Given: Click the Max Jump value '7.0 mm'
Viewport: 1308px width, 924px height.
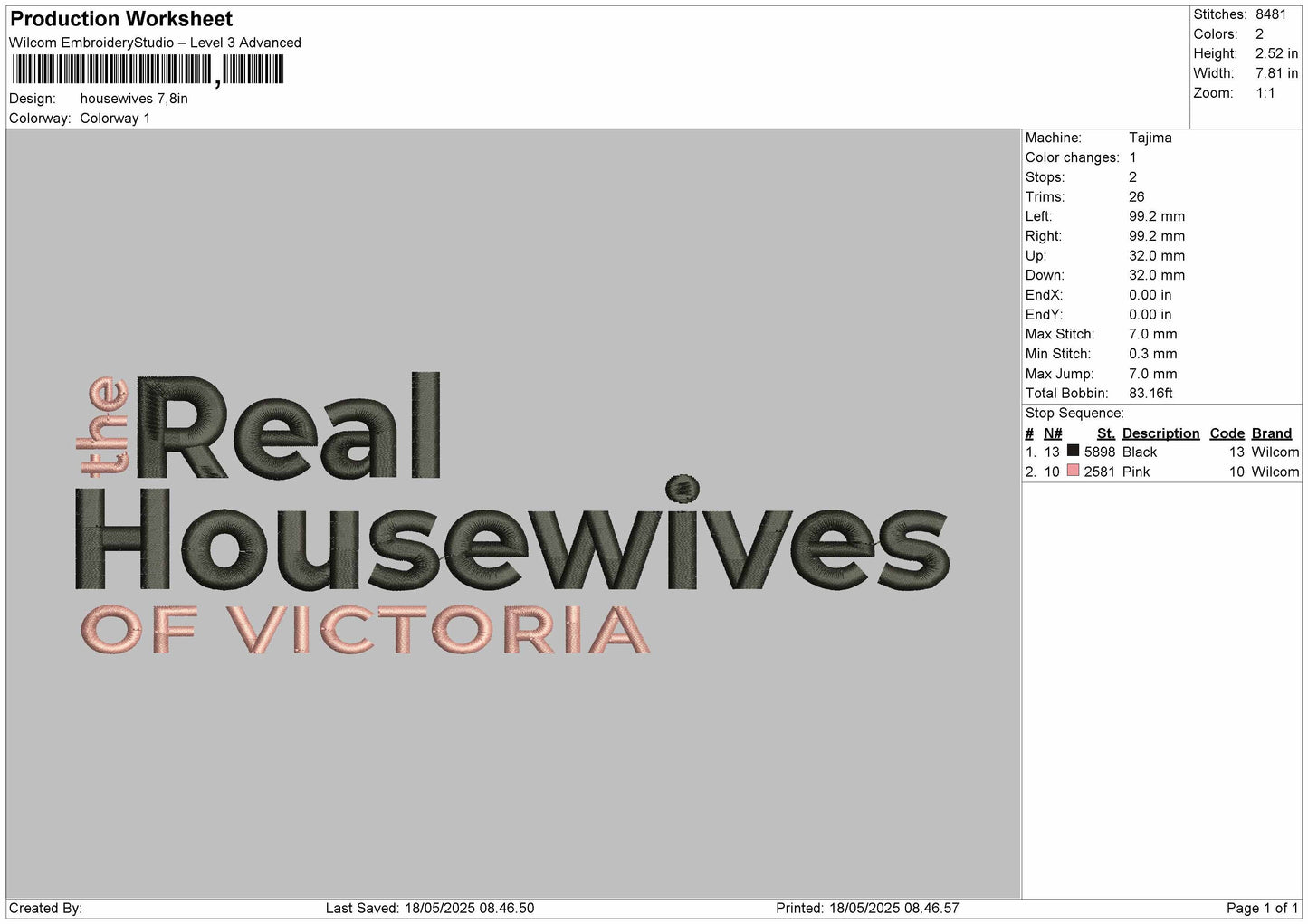Looking at the screenshot, I should [x=1153, y=374].
